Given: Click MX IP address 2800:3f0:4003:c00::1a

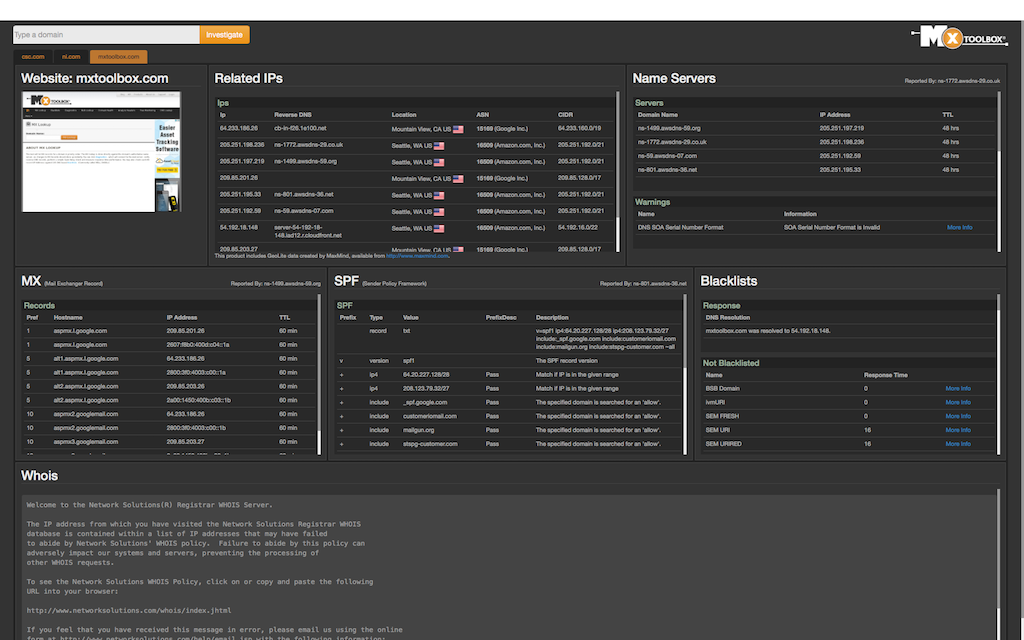Looking at the screenshot, I should pos(196,372).
